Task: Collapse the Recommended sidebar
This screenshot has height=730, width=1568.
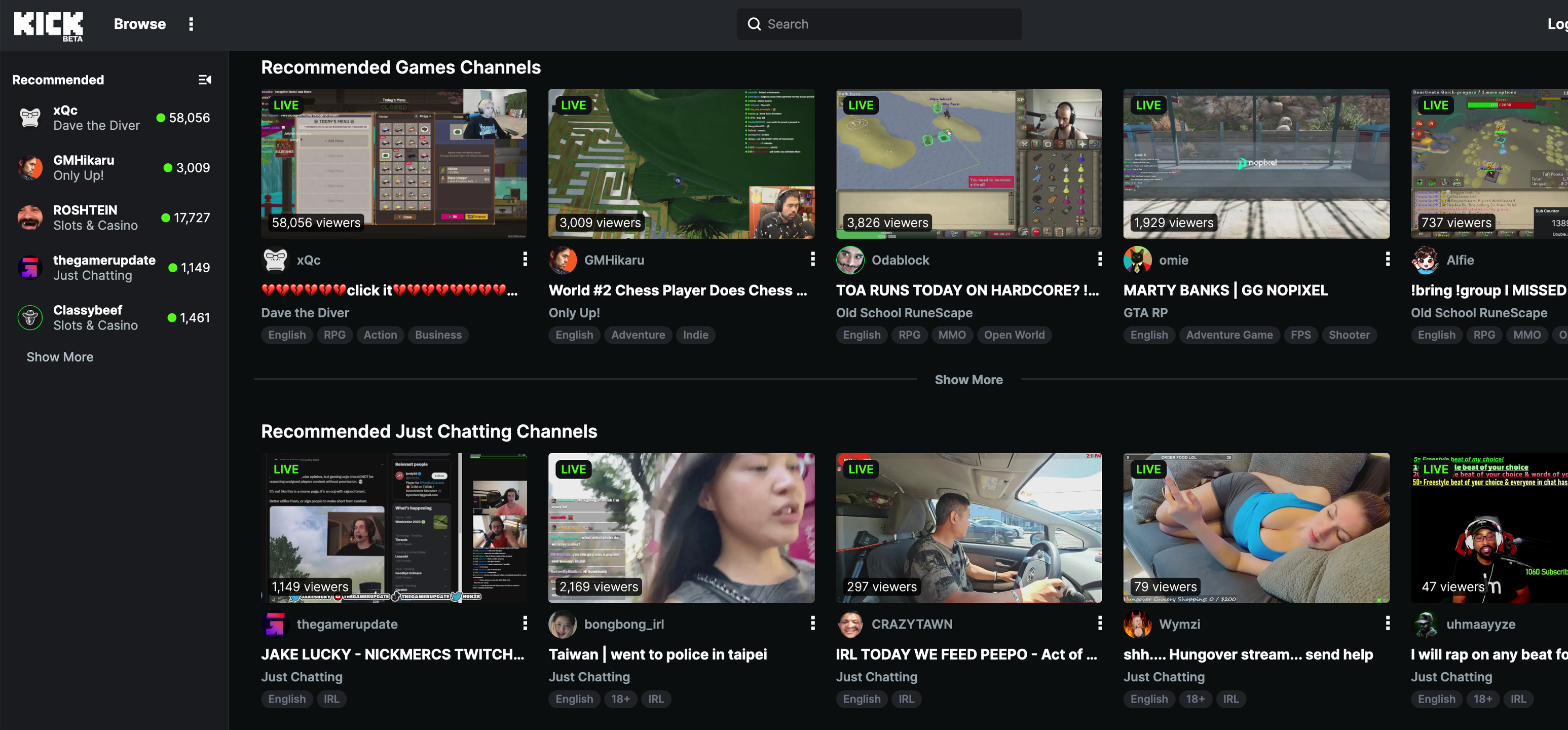Action: [x=205, y=80]
